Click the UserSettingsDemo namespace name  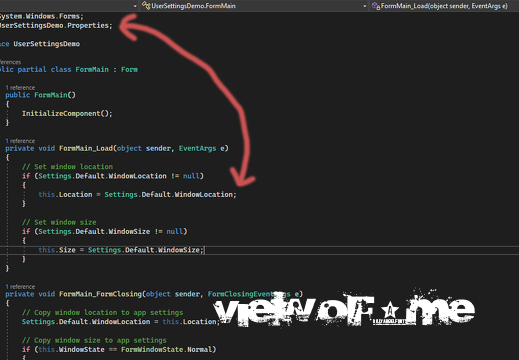click(x=47, y=44)
